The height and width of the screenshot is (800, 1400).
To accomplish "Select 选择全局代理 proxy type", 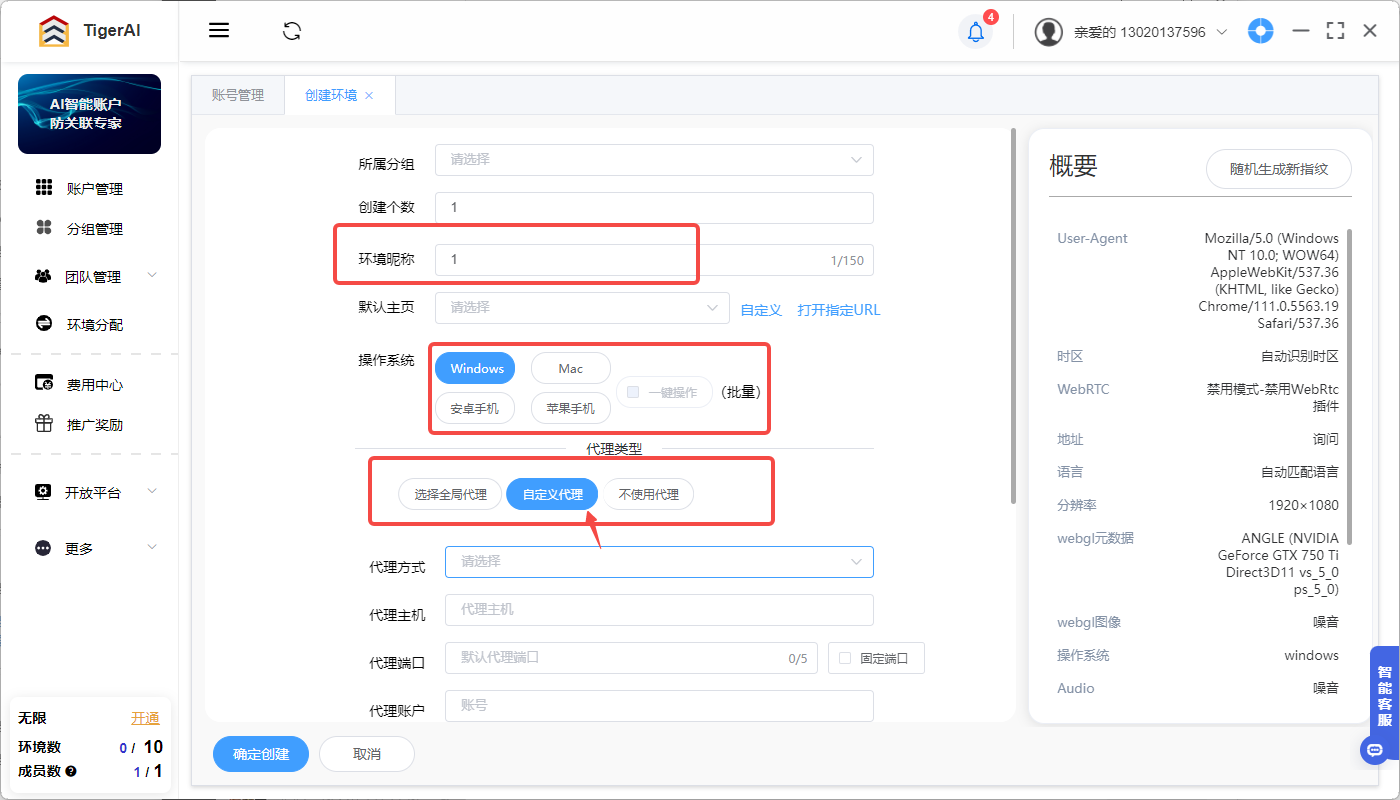I will click(x=450, y=494).
